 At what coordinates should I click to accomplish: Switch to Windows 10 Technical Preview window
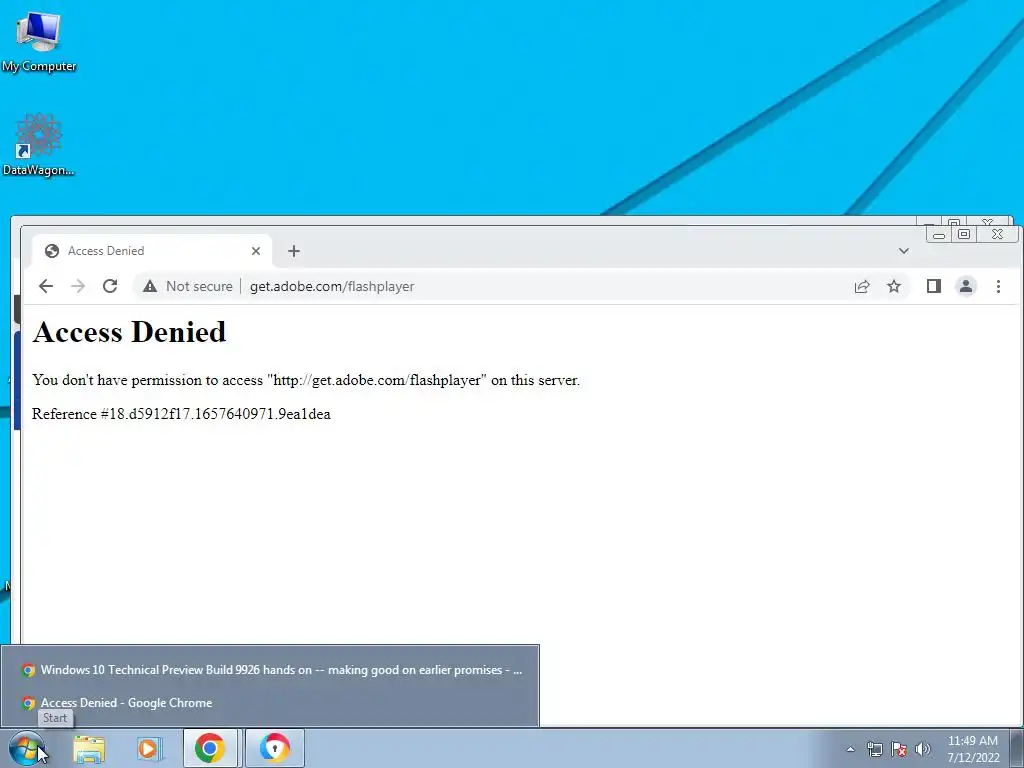coord(270,670)
